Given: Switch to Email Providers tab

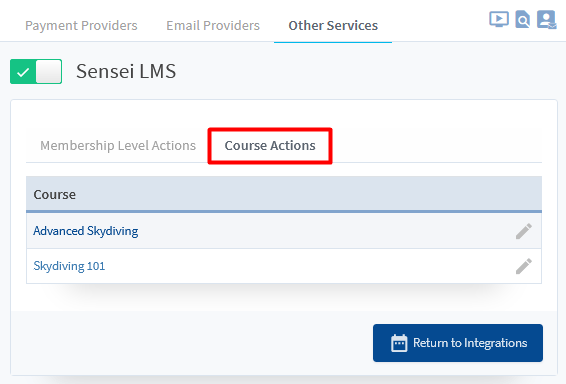Looking at the screenshot, I should [213, 26].
